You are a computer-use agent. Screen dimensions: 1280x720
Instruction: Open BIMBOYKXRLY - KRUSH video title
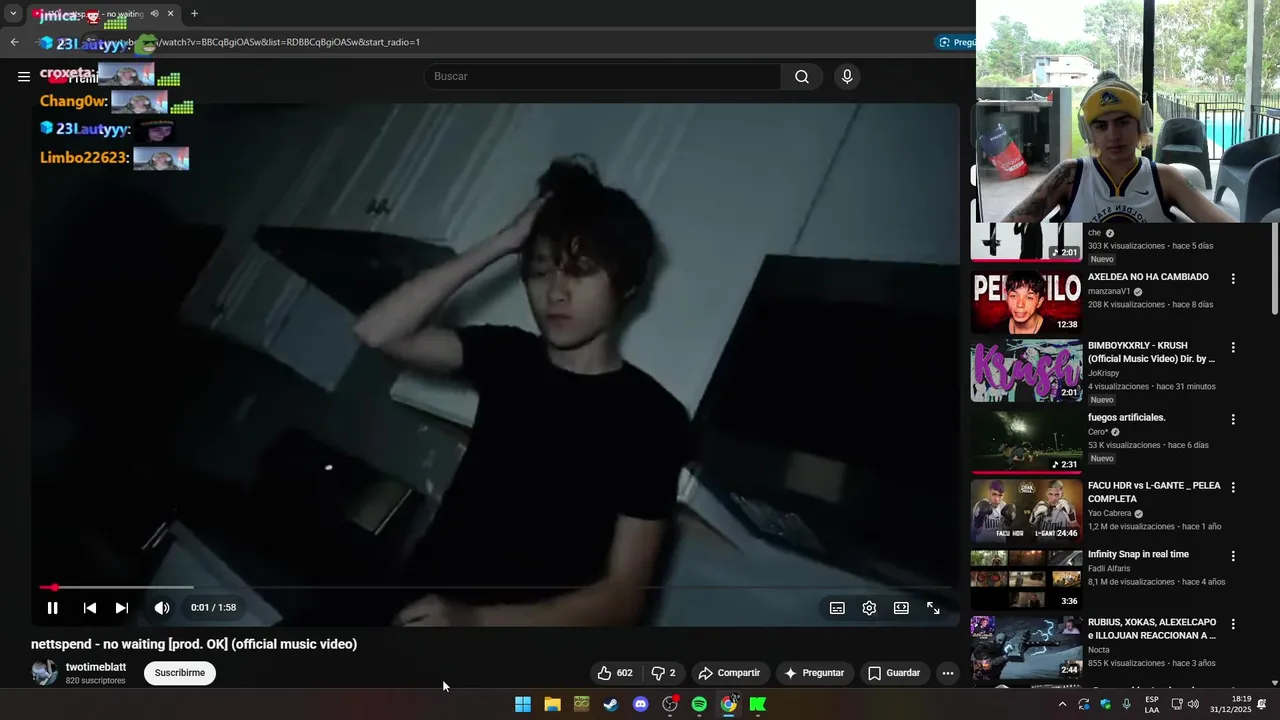tap(1152, 352)
